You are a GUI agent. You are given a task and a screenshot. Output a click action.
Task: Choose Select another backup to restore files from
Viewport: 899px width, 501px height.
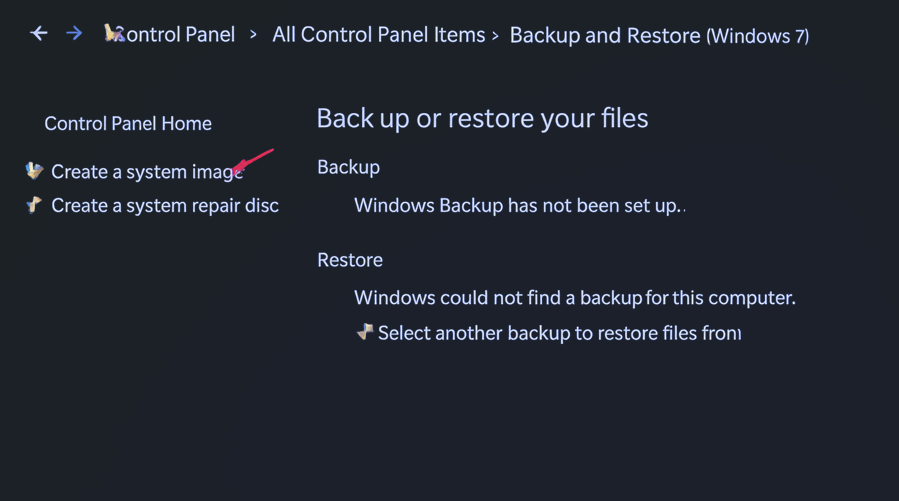559,333
